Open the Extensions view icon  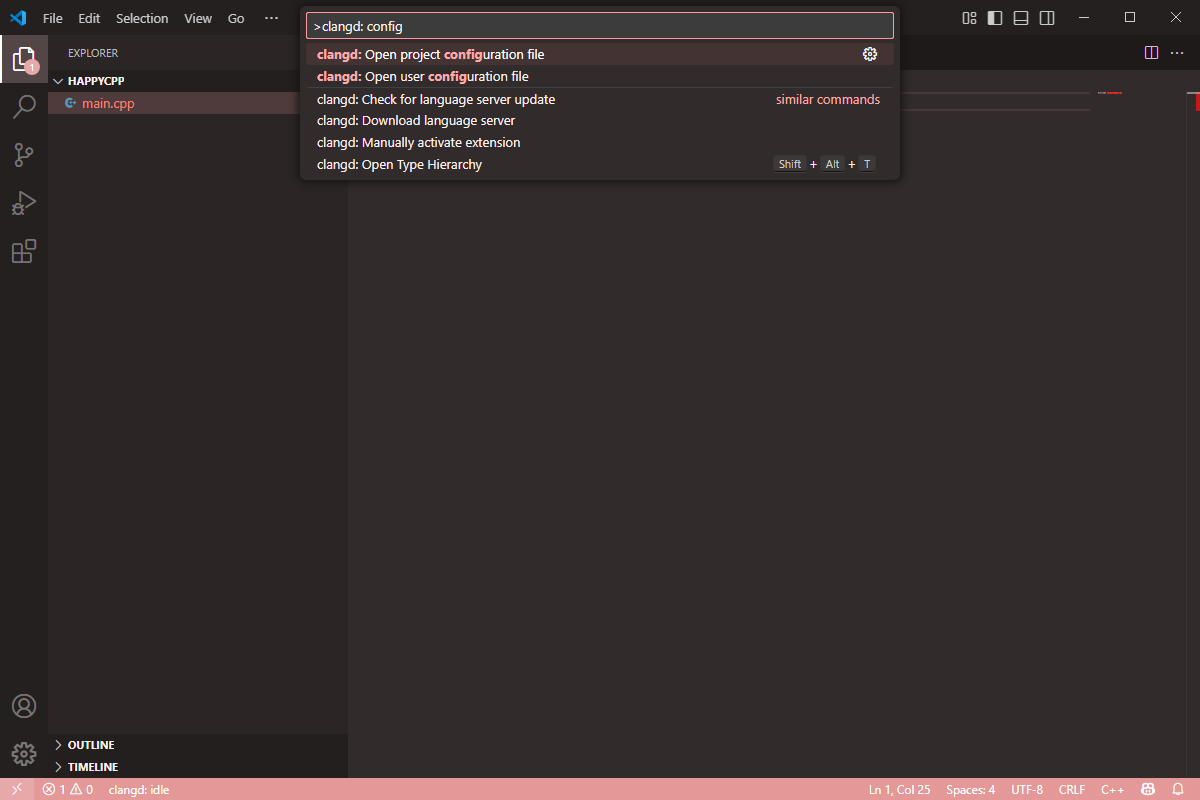(x=24, y=251)
